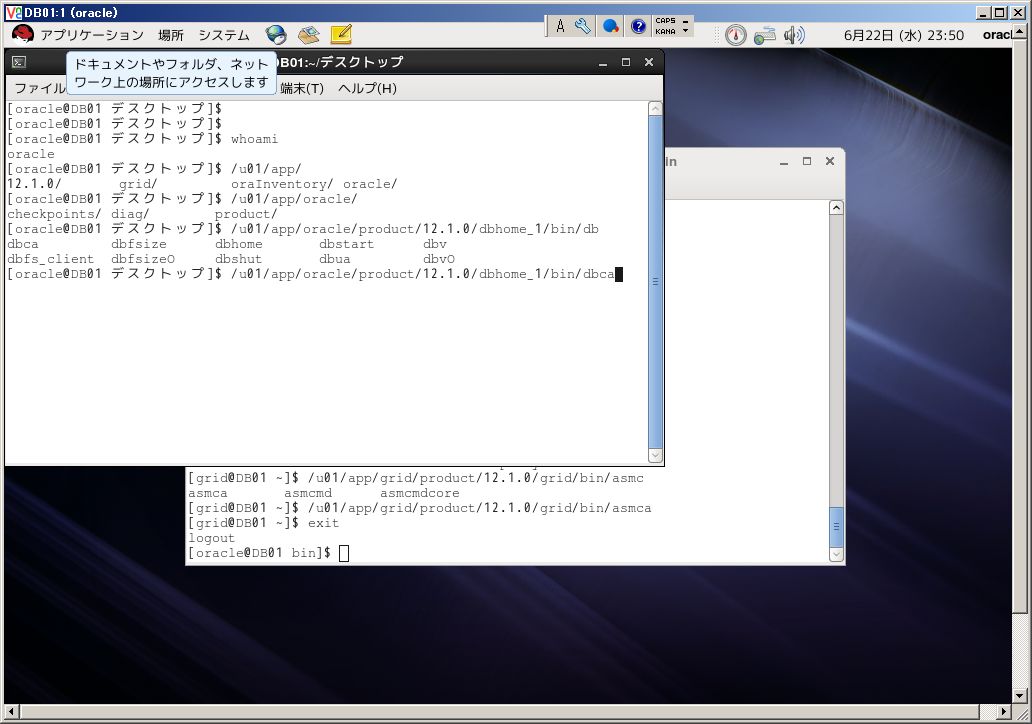Launch the mail client icon in panel

[308, 35]
